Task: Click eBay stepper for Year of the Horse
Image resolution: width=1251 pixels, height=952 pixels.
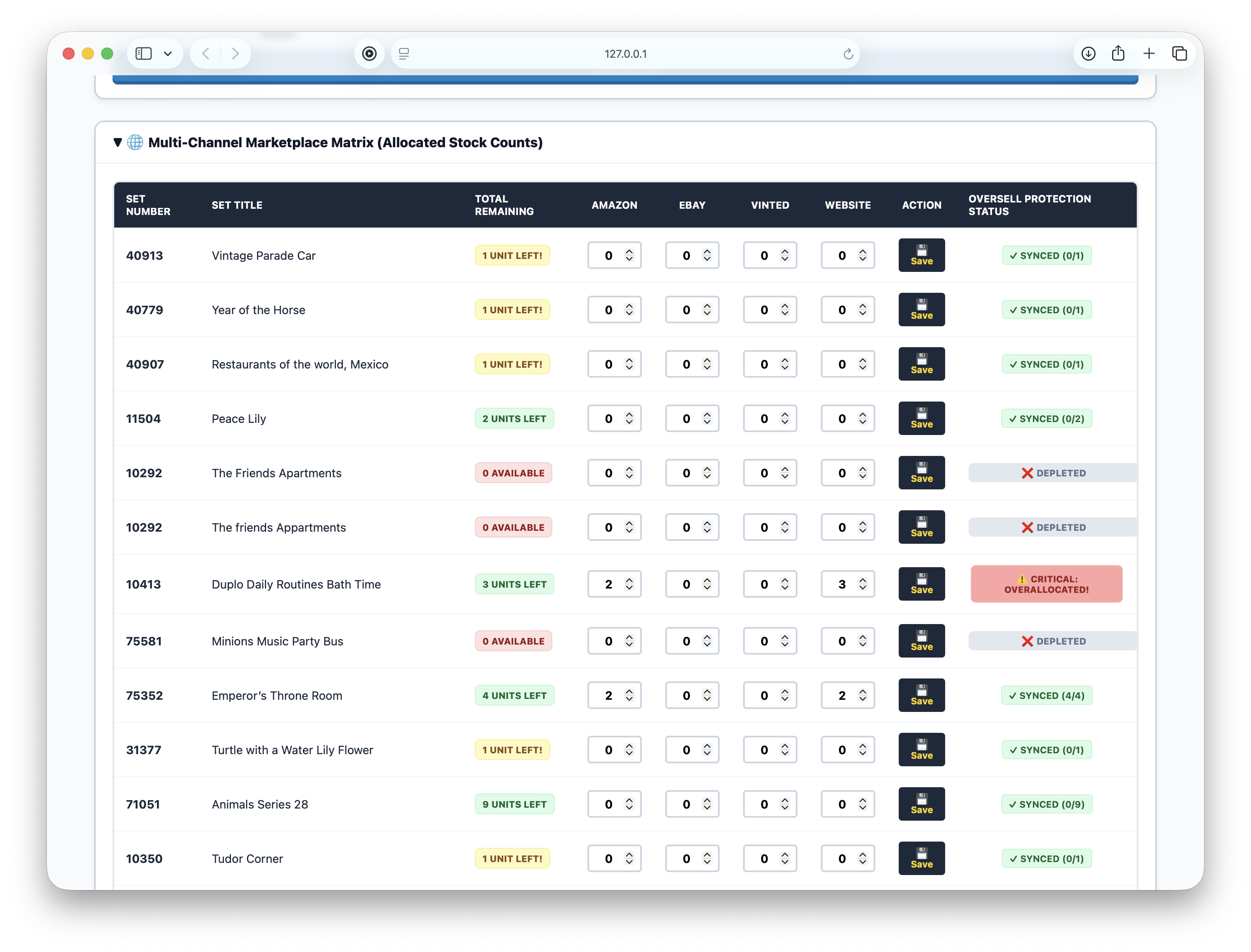Action: click(706, 310)
